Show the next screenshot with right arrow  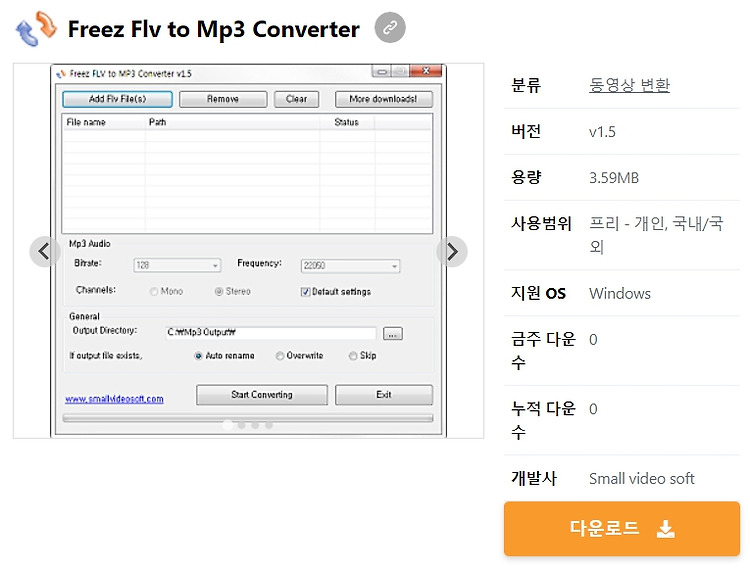click(452, 252)
